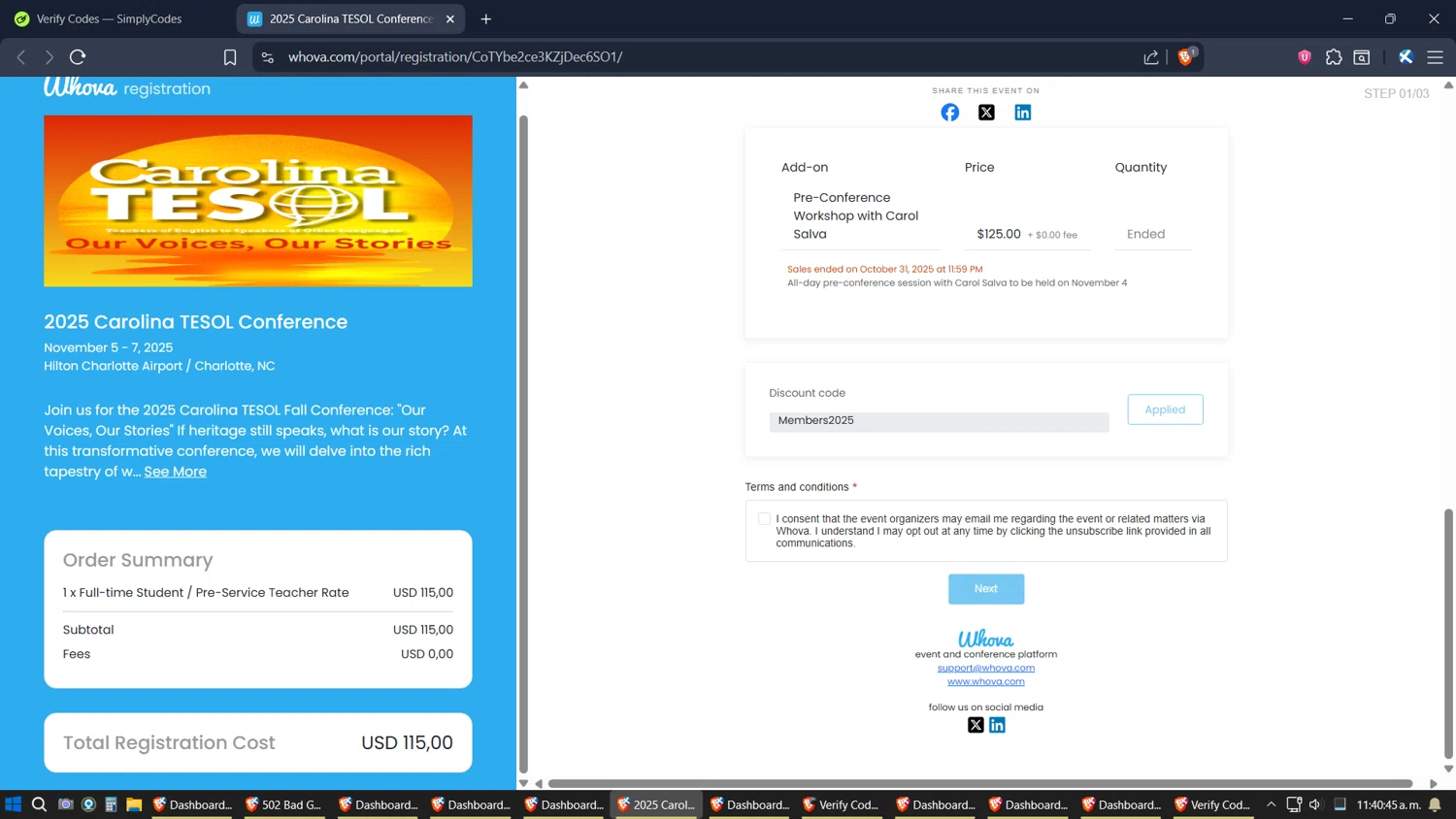Viewport: 1456px width, 819px height.
Task: Open the Windows Start menu
Action: point(14,804)
